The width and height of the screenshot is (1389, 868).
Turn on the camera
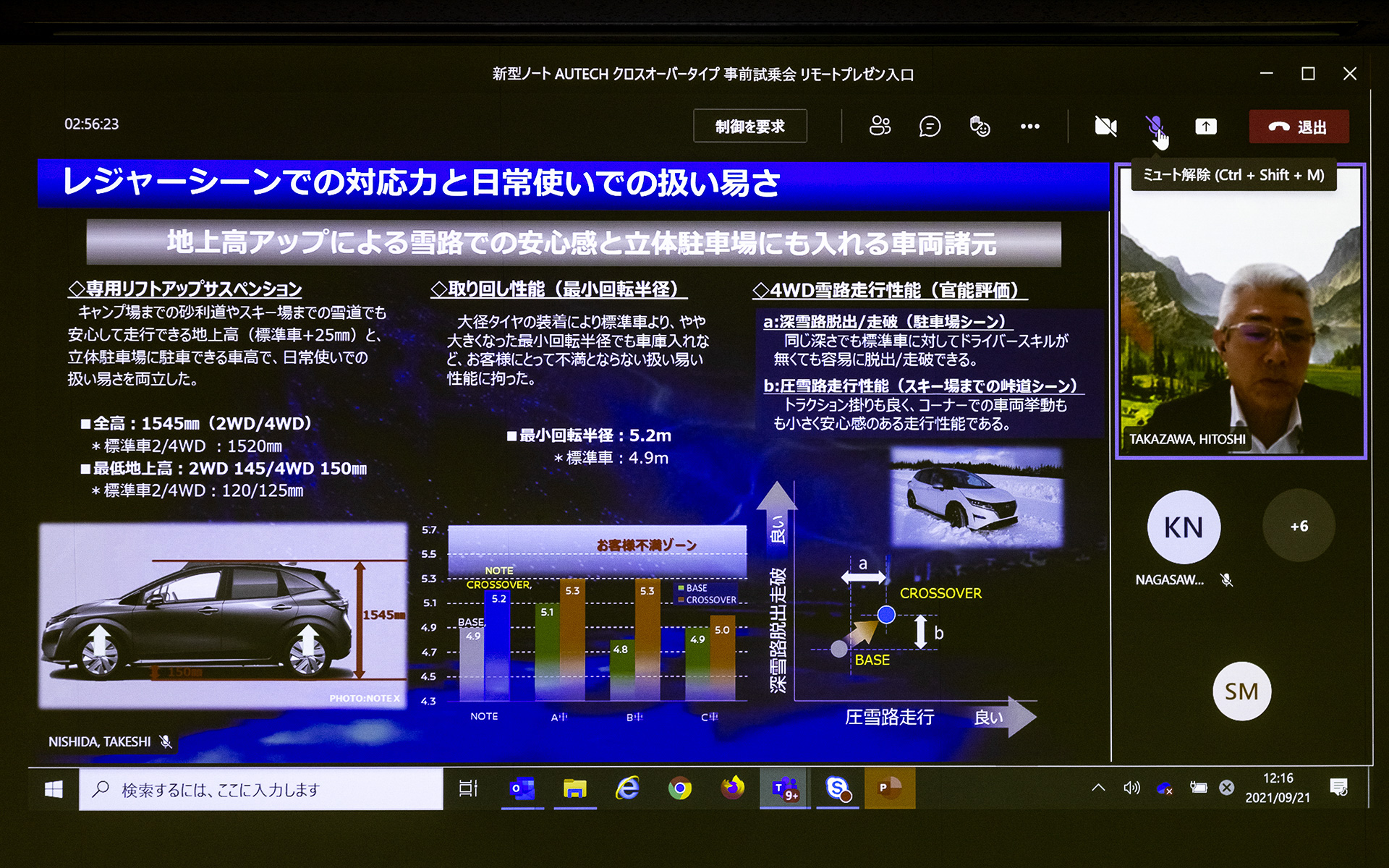(1105, 126)
